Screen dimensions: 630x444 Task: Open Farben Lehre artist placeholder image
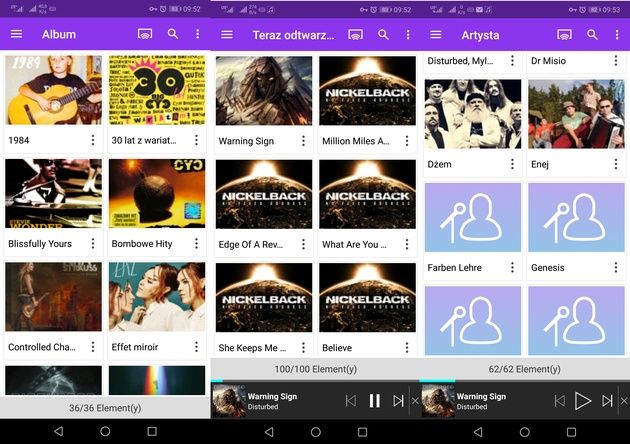473,217
